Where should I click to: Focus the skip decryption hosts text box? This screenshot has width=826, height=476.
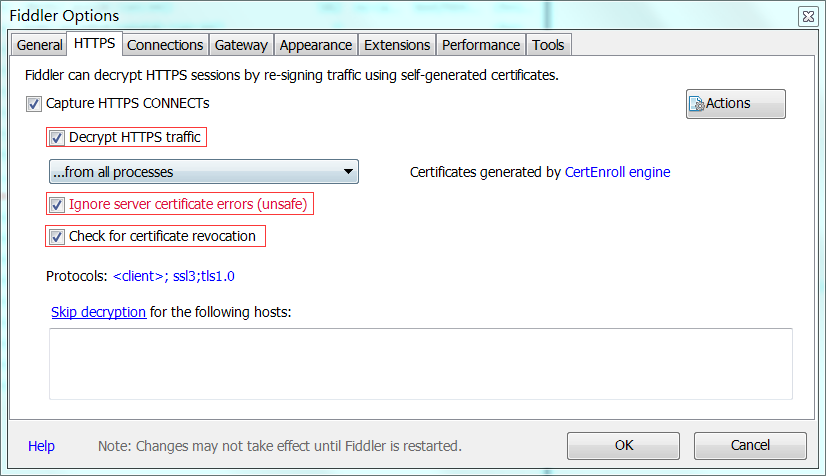pyautogui.click(x=421, y=364)
